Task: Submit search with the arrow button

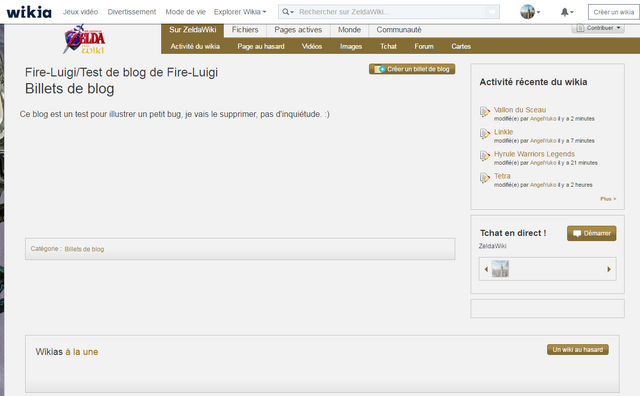Action: pyautogui.click(x=492, y=12)
